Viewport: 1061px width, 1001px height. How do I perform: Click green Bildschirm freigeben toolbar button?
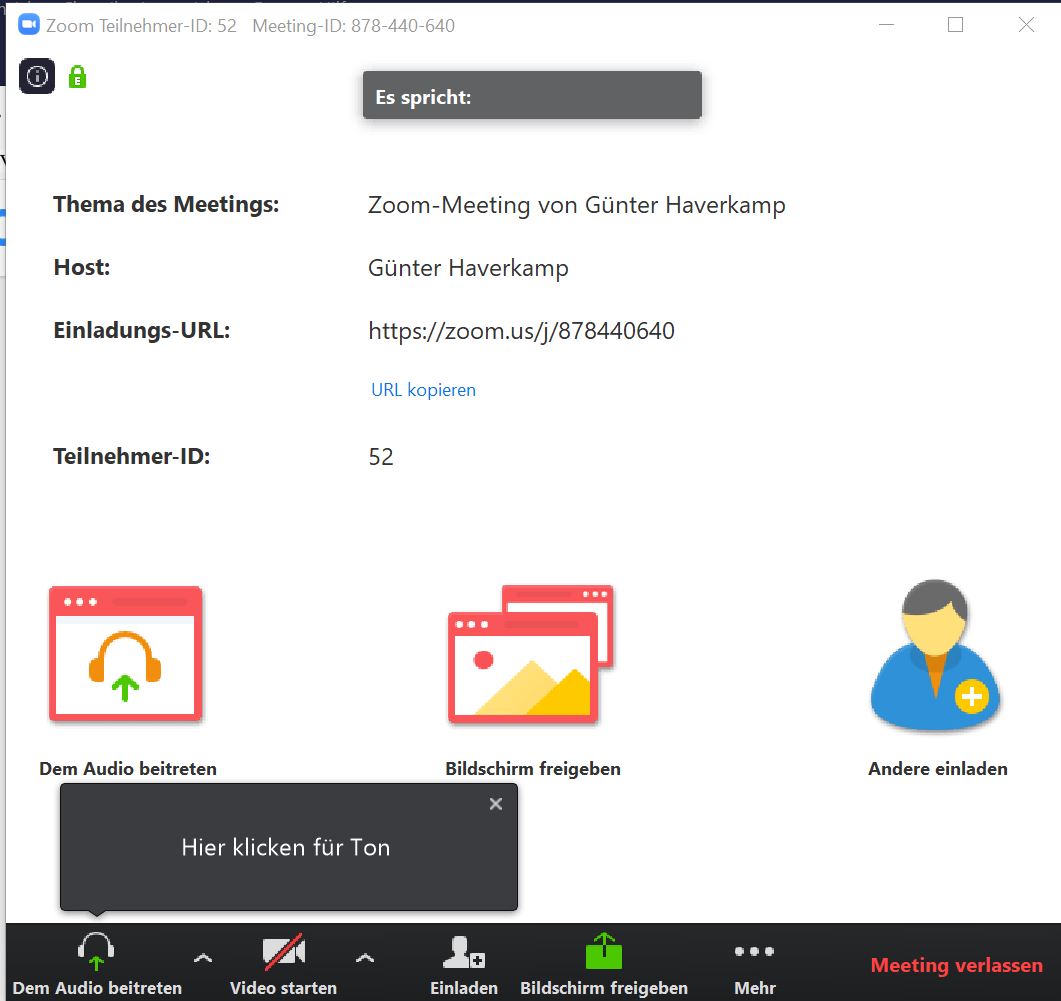click(604, 964)
